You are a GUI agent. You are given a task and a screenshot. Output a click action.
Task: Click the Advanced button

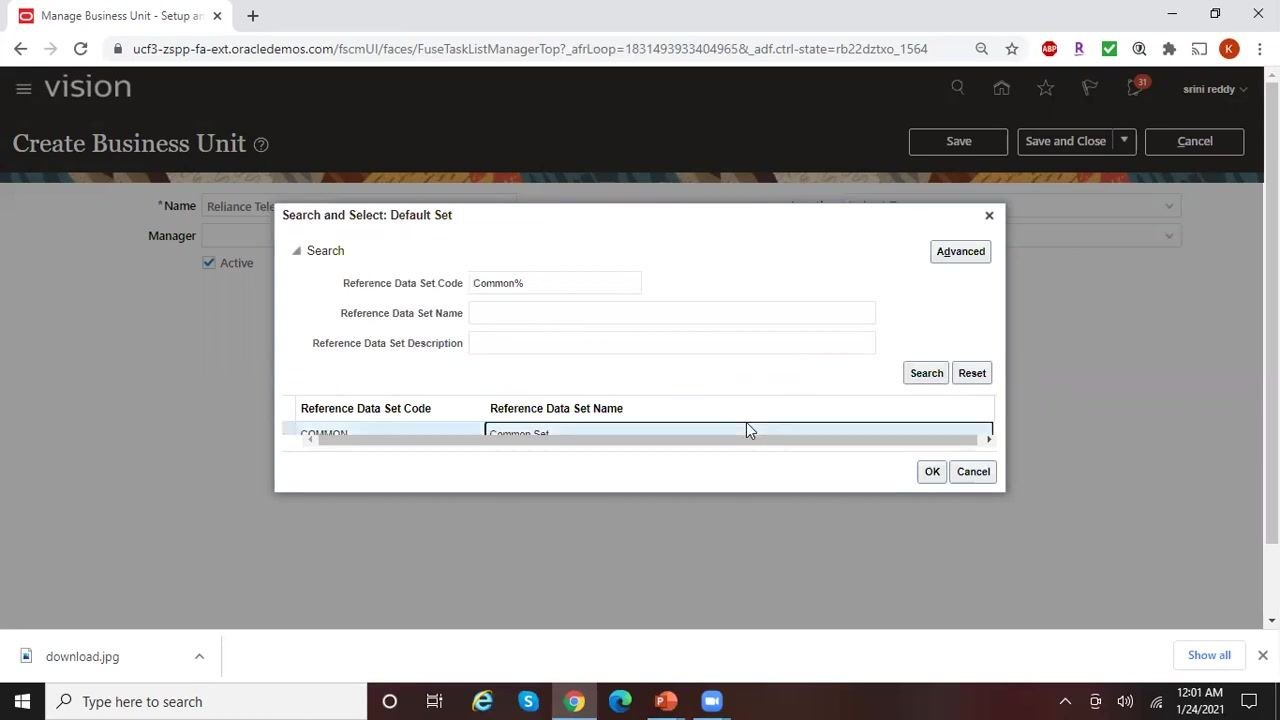961,252
